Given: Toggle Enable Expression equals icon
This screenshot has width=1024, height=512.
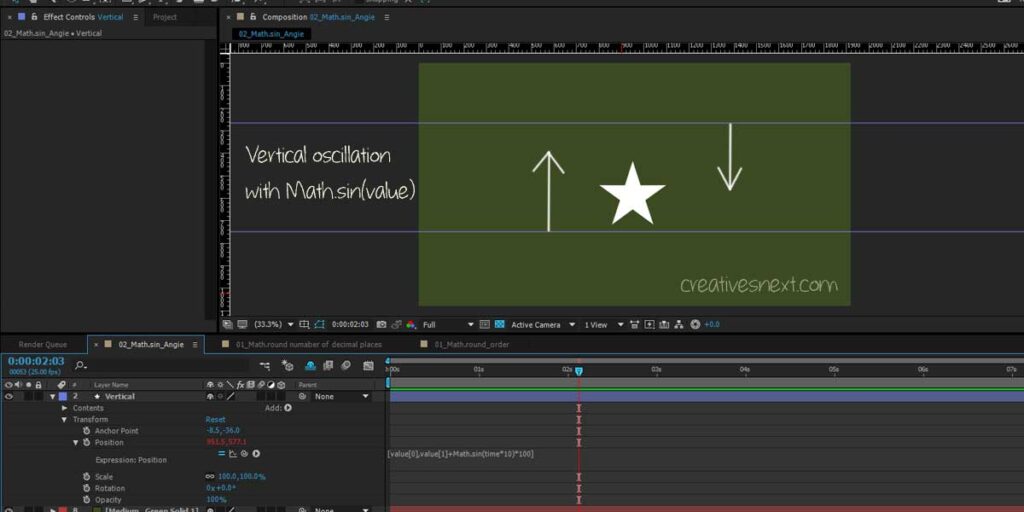Looking at the screenshot, I should [221, 453].
